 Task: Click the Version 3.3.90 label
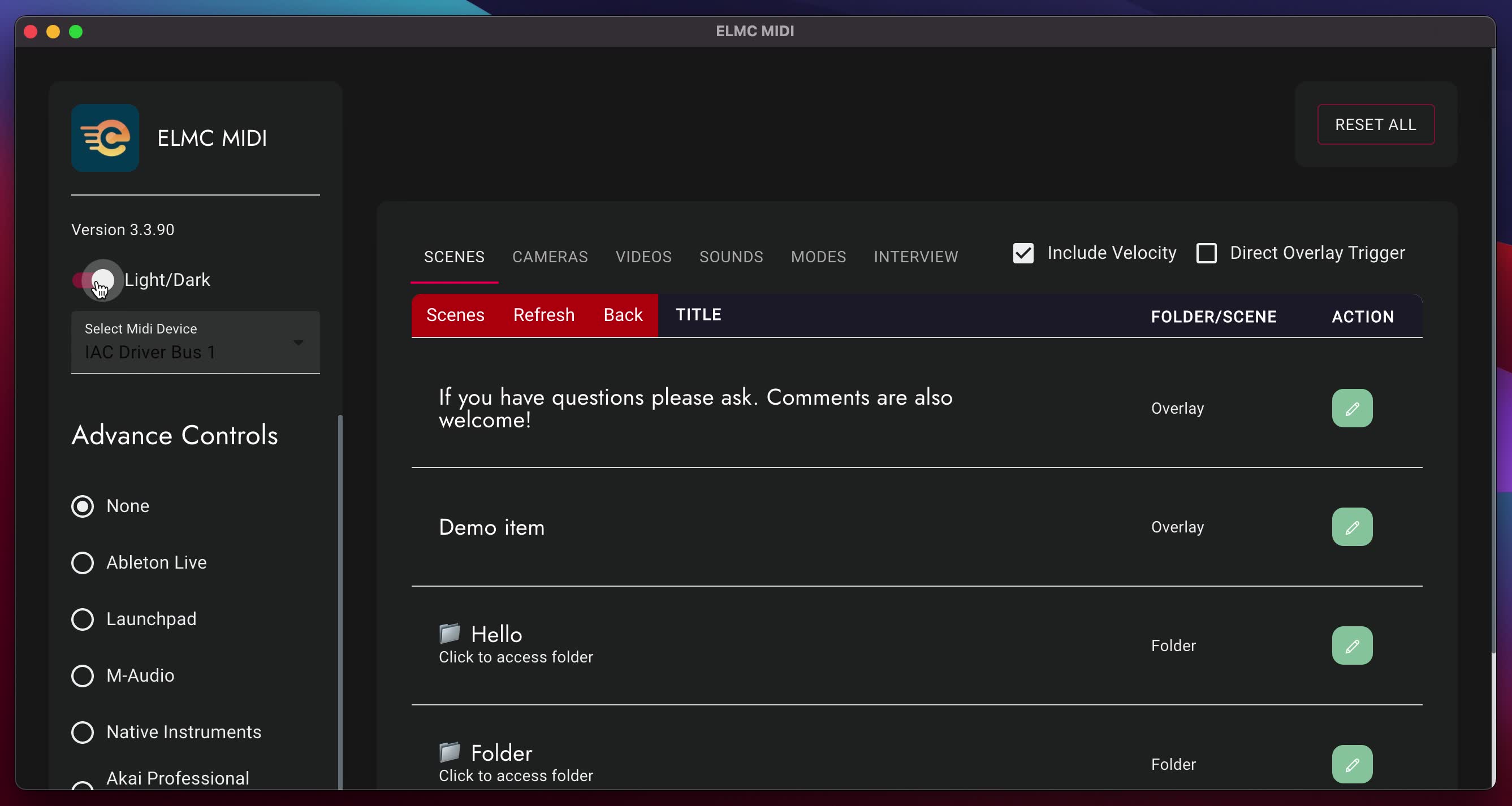(x=123, y=229)
